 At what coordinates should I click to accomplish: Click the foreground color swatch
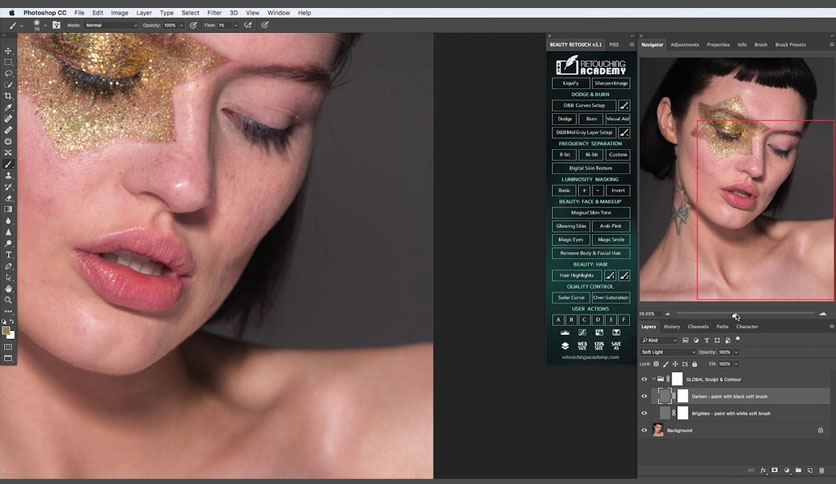tap(6, 331)
